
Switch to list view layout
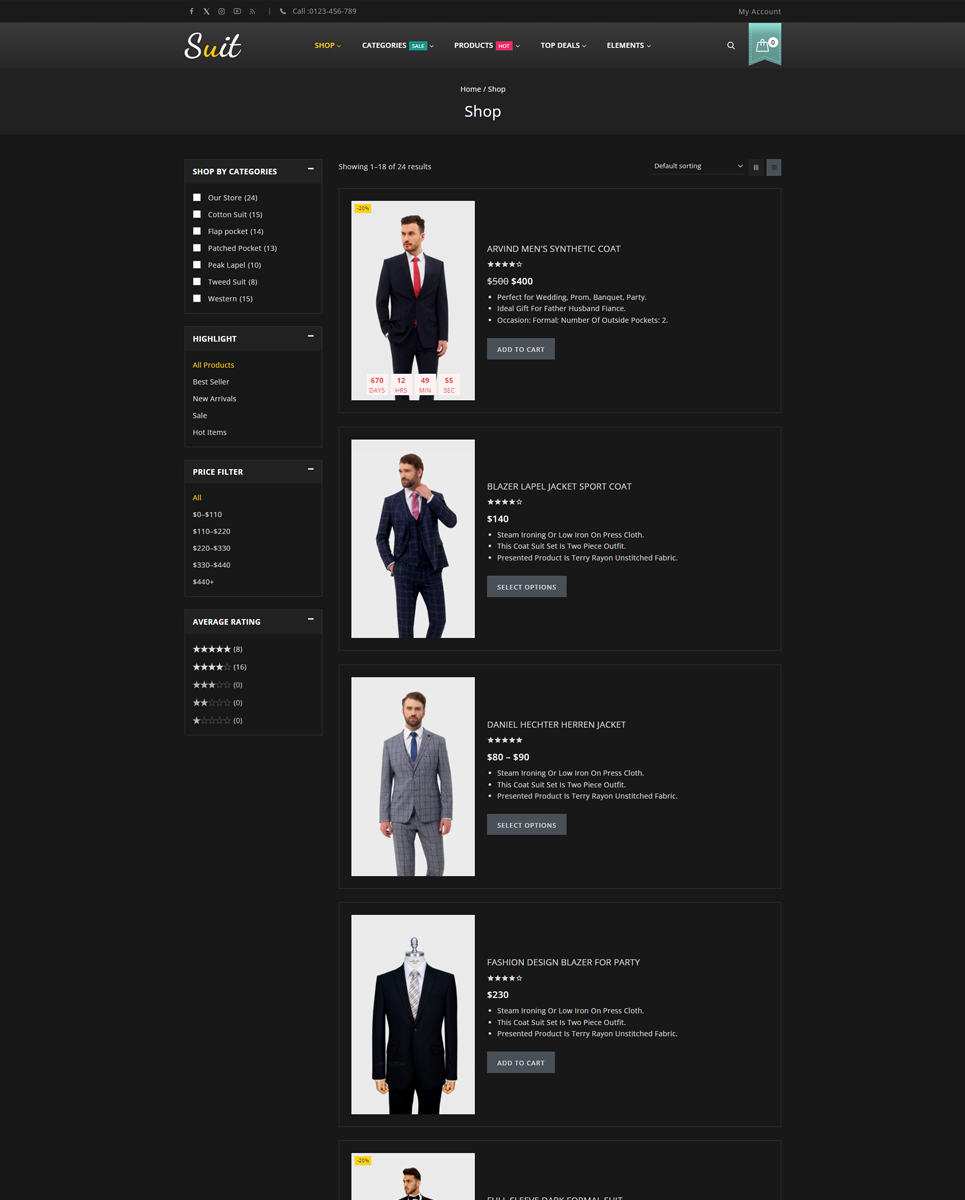tap(773, 167)
